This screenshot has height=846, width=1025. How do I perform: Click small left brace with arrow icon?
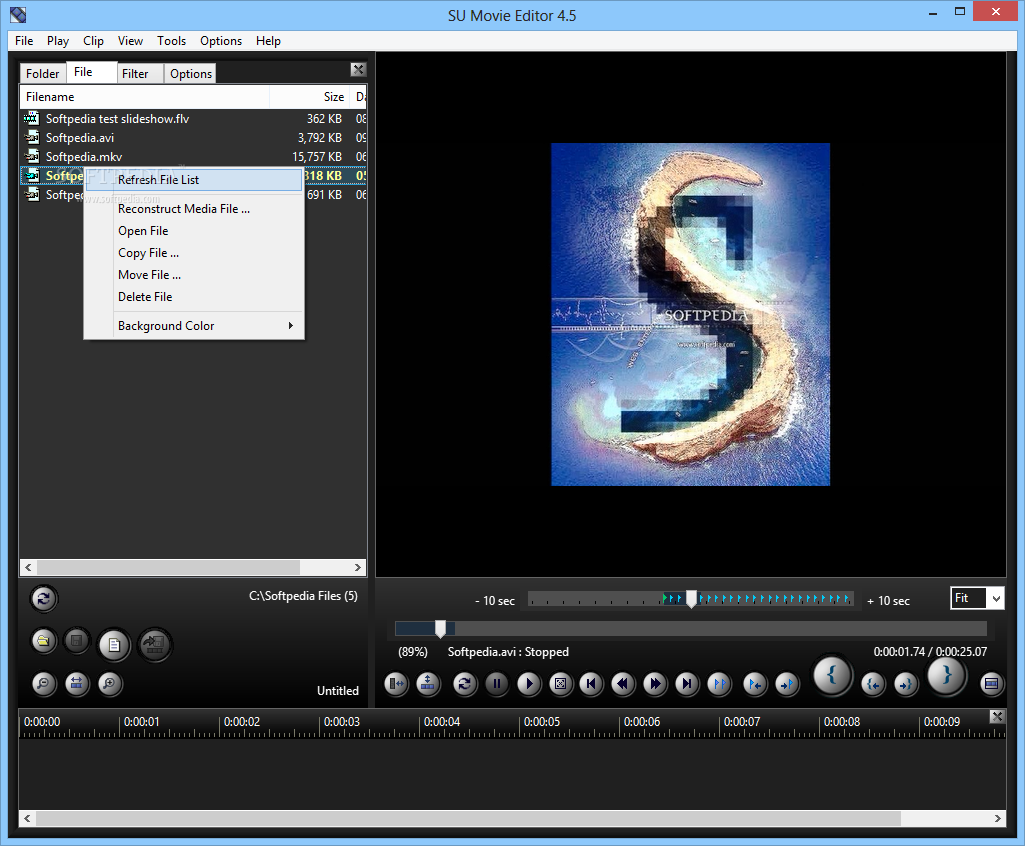point(873,684)
